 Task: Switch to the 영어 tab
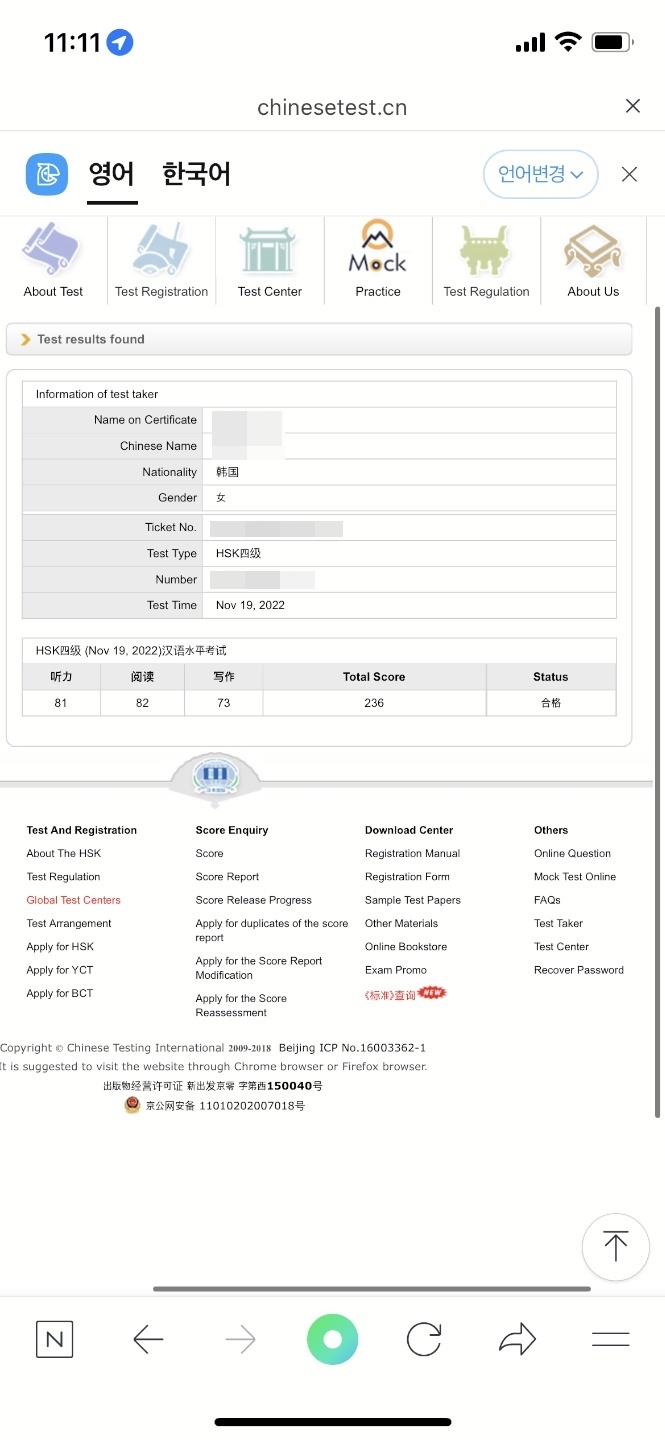coord(112,175)
